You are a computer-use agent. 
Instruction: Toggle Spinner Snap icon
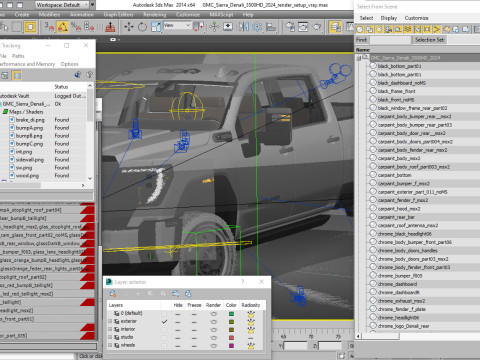pyautogui.click(x=89, y=27)
